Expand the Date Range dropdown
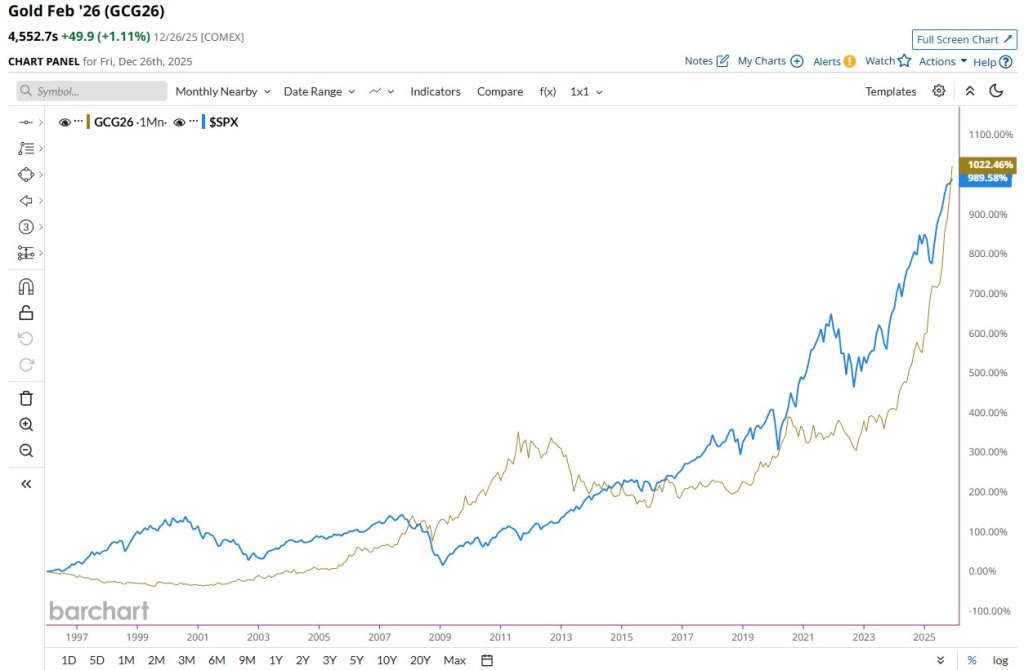 [x=319, y=91]
